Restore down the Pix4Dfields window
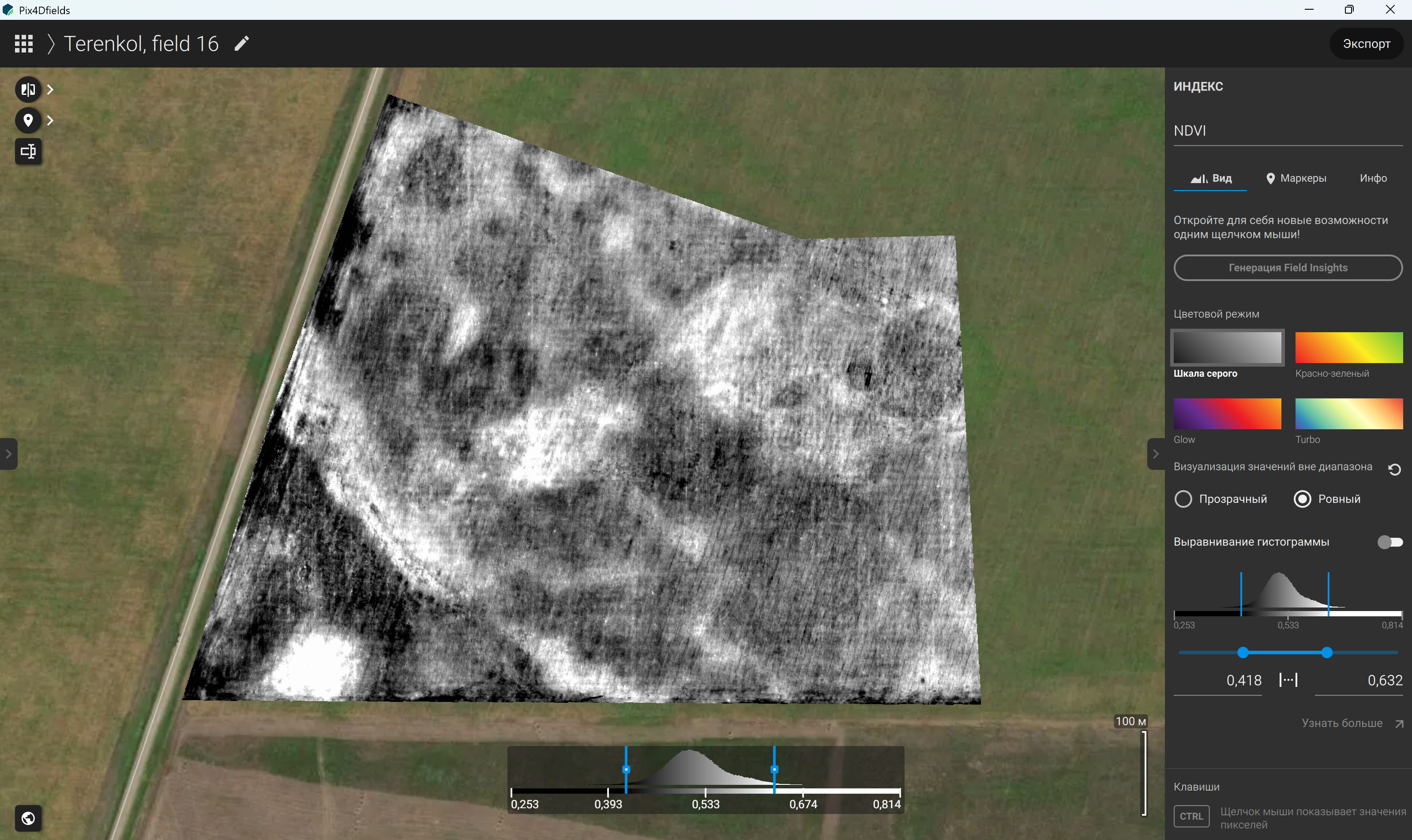This screenshot has height=840, width=1412. (1349, 10)
